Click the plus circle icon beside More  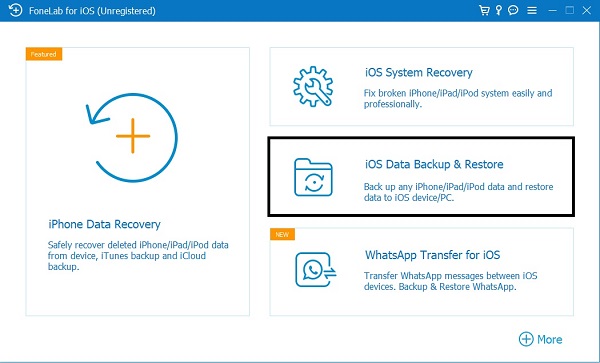(526, 339)
